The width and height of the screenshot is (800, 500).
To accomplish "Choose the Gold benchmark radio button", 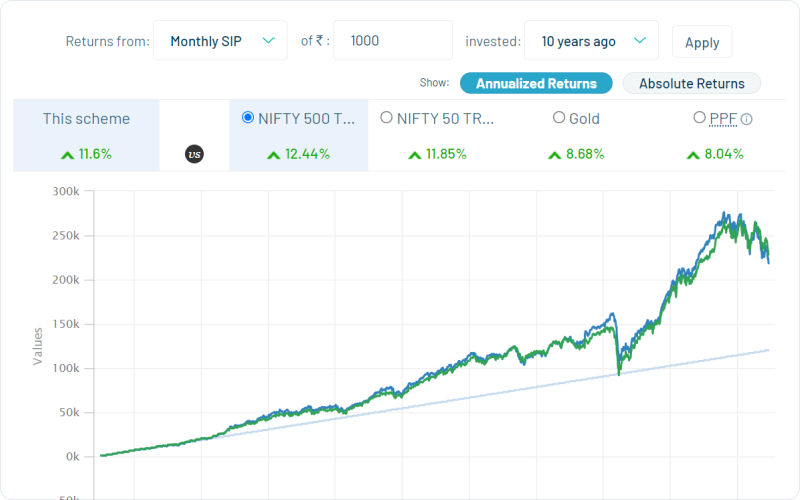I will pyautogui.click(x=559, y=117).
